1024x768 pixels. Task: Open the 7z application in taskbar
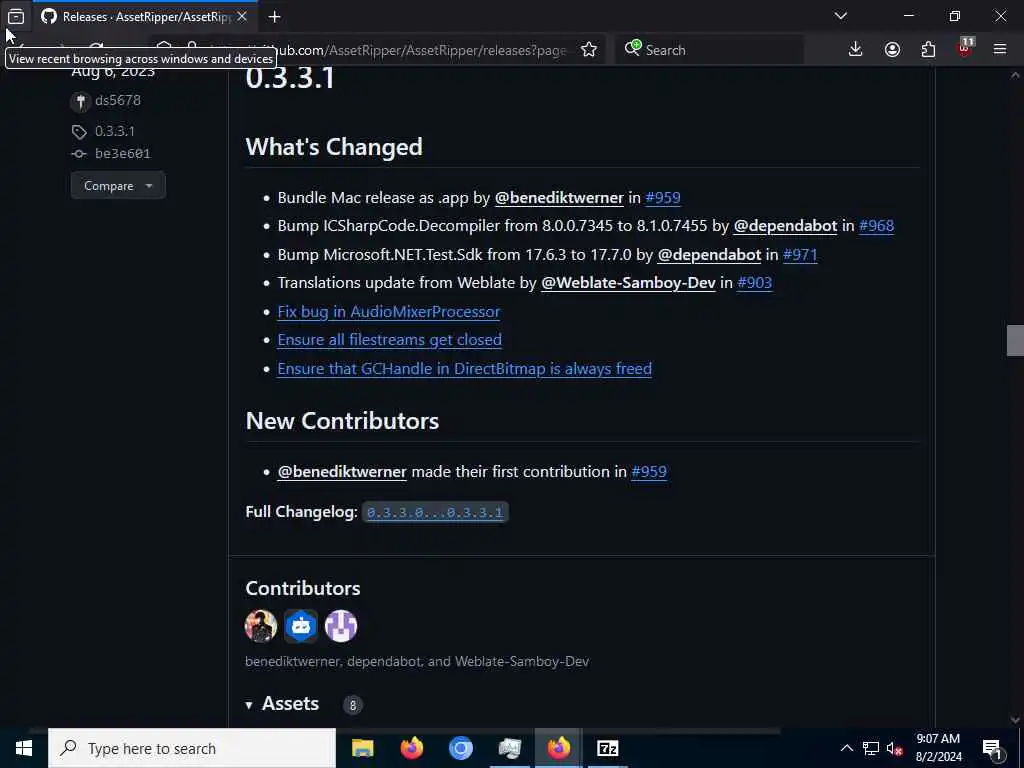click(607, 748)
